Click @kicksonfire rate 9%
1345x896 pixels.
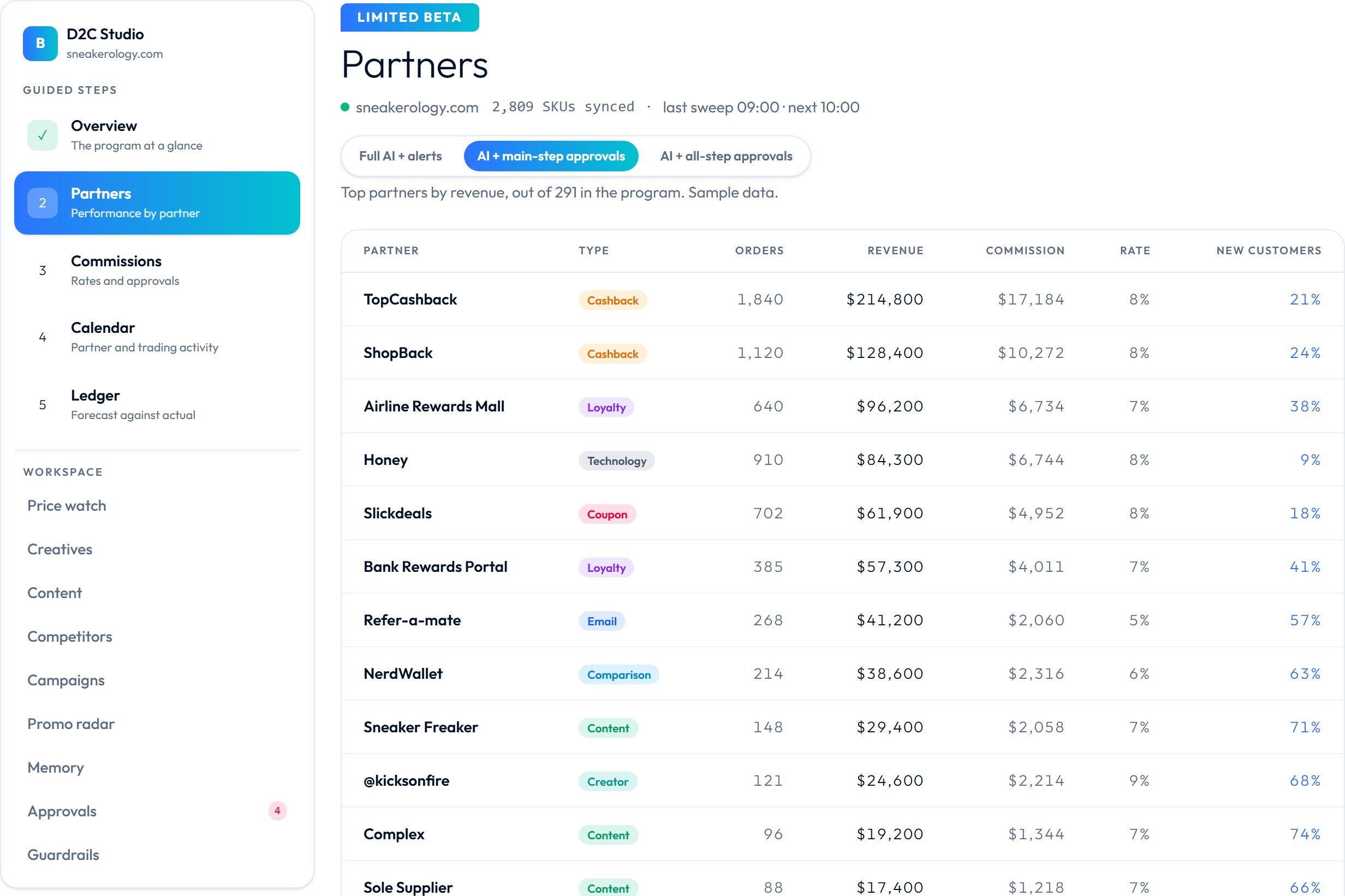point(1139,780)
